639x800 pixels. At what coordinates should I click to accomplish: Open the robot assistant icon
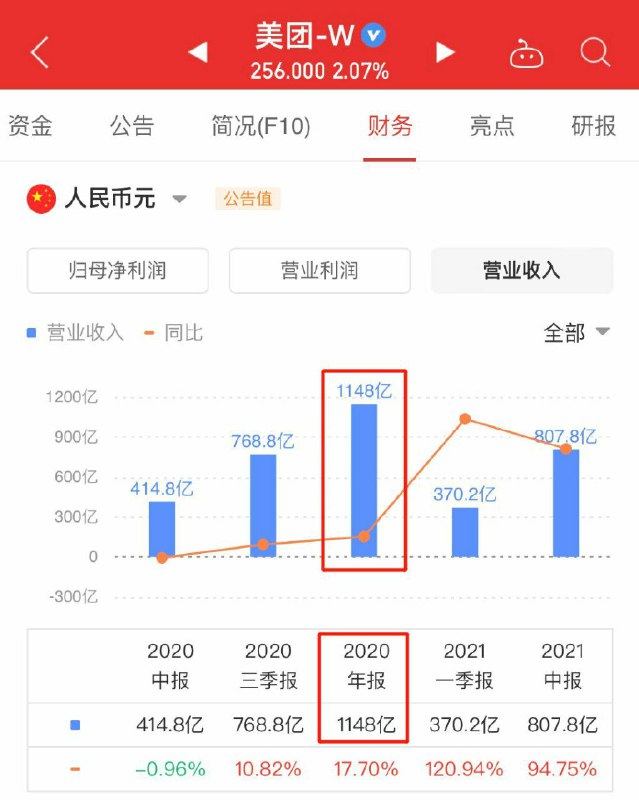[x=526, y=53]
